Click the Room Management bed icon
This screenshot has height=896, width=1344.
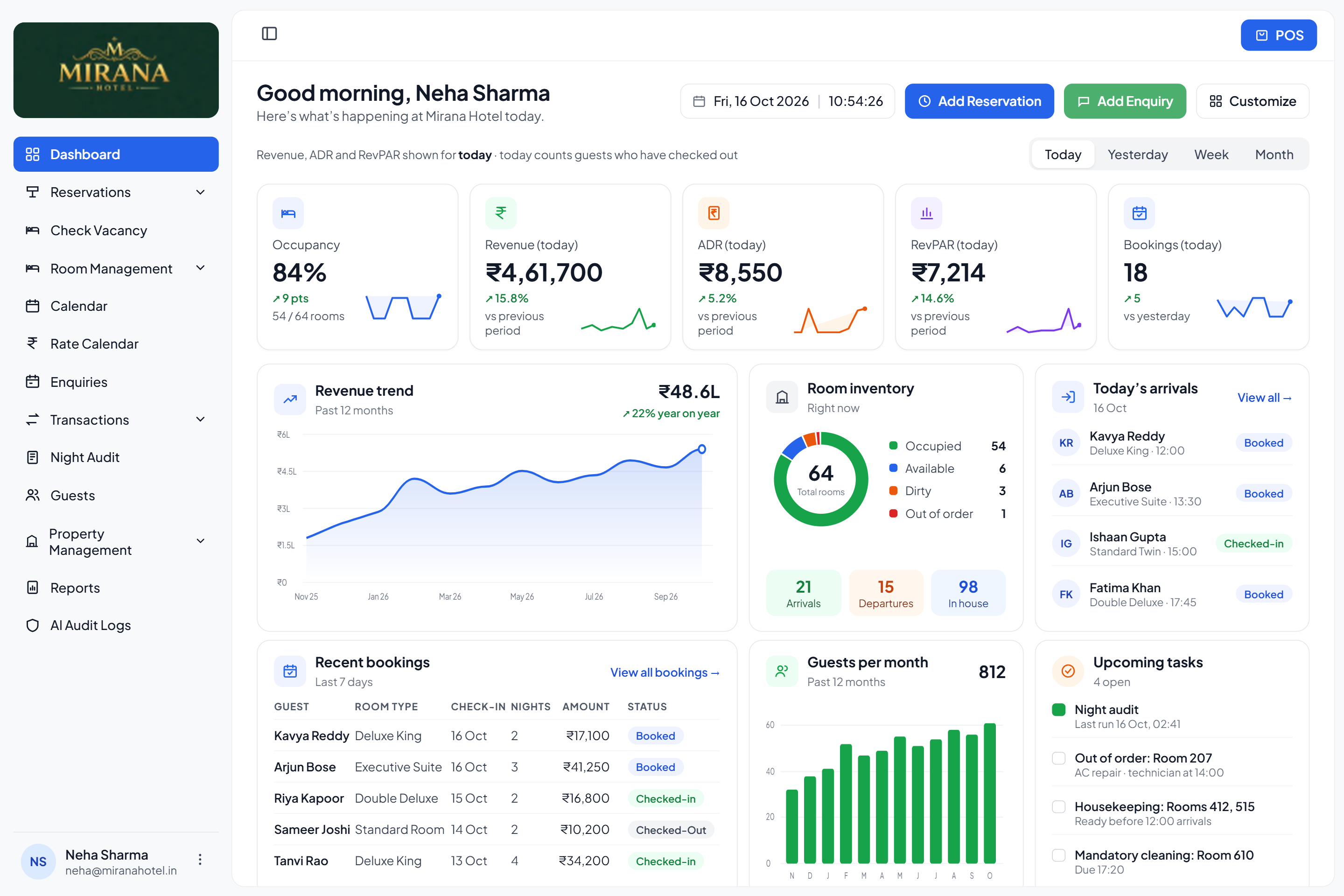coord(33,268)
